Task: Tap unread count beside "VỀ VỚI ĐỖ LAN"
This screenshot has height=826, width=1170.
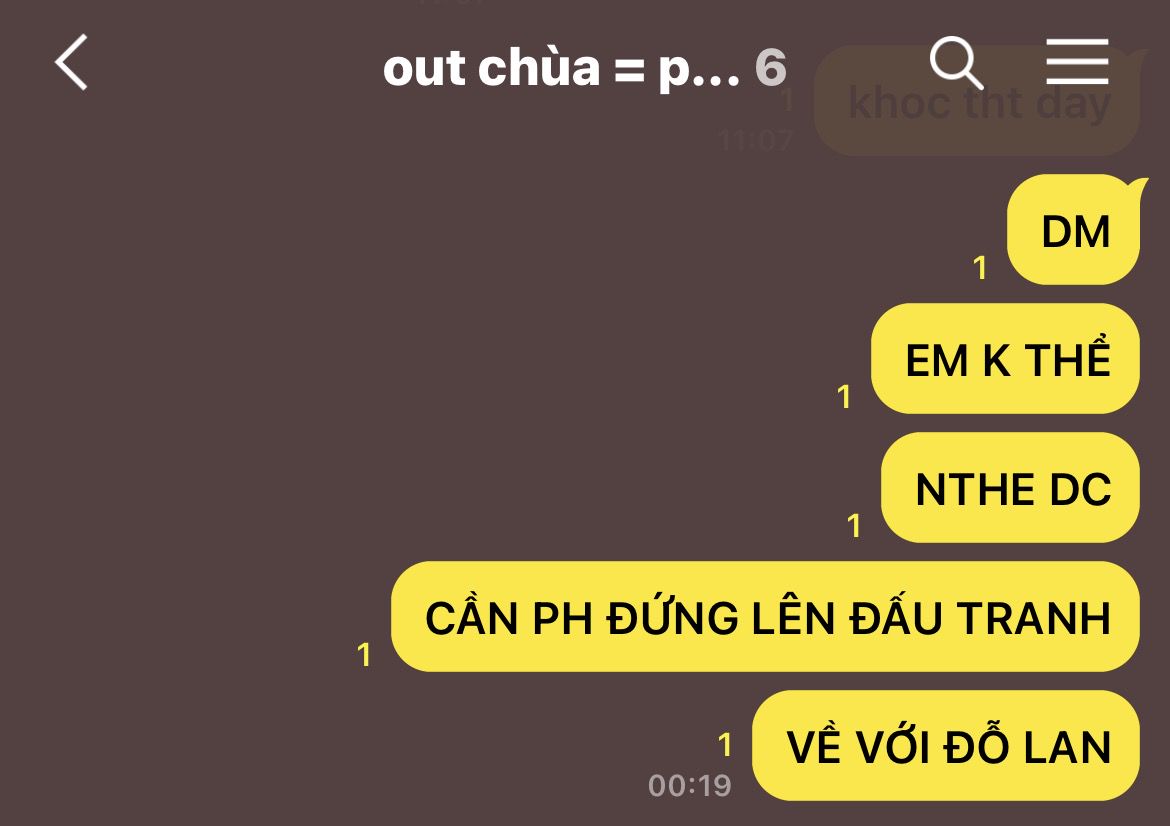Action: pyautogui.click(x=725, y=745)
